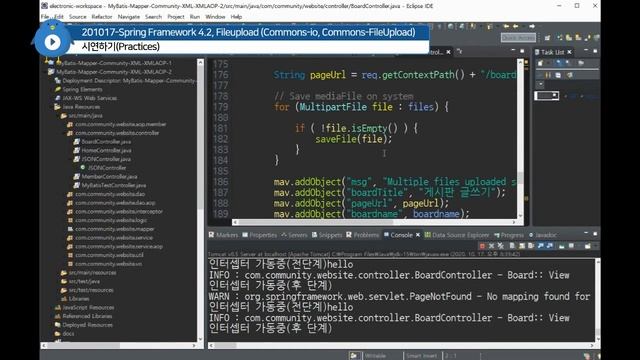The height and width of the screenshot is (360, 640).
Task: Close the BoardController editor tab
Action: click(448, 52)
